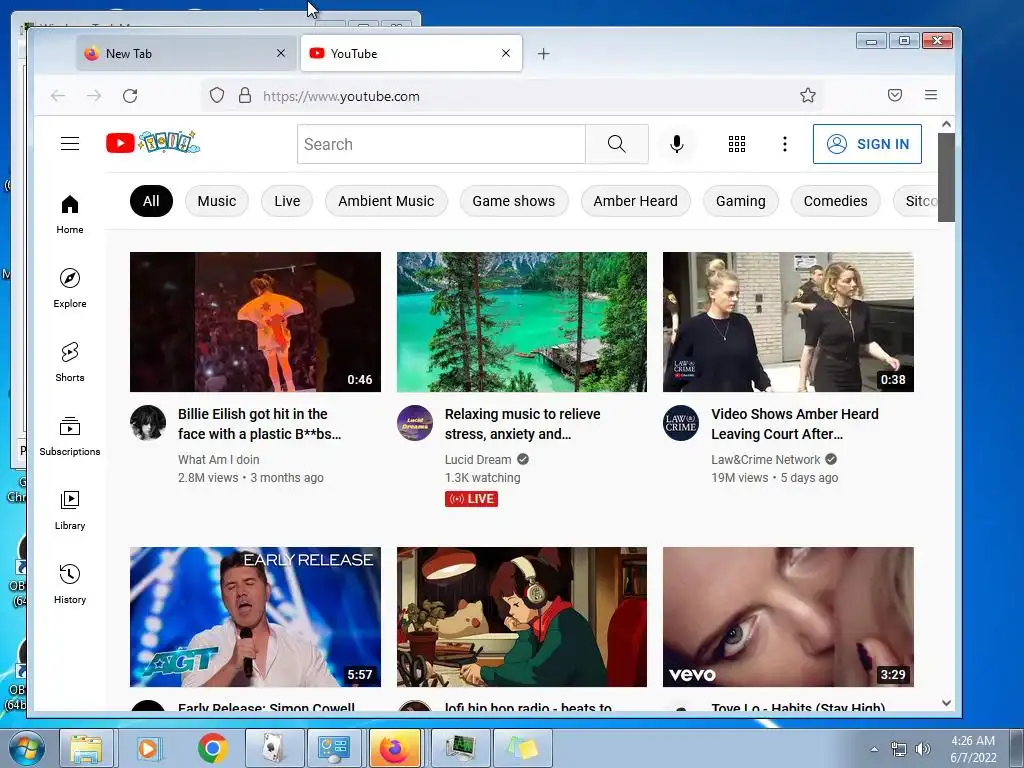Switch to the New Tab tab

[x=185, y=54]
